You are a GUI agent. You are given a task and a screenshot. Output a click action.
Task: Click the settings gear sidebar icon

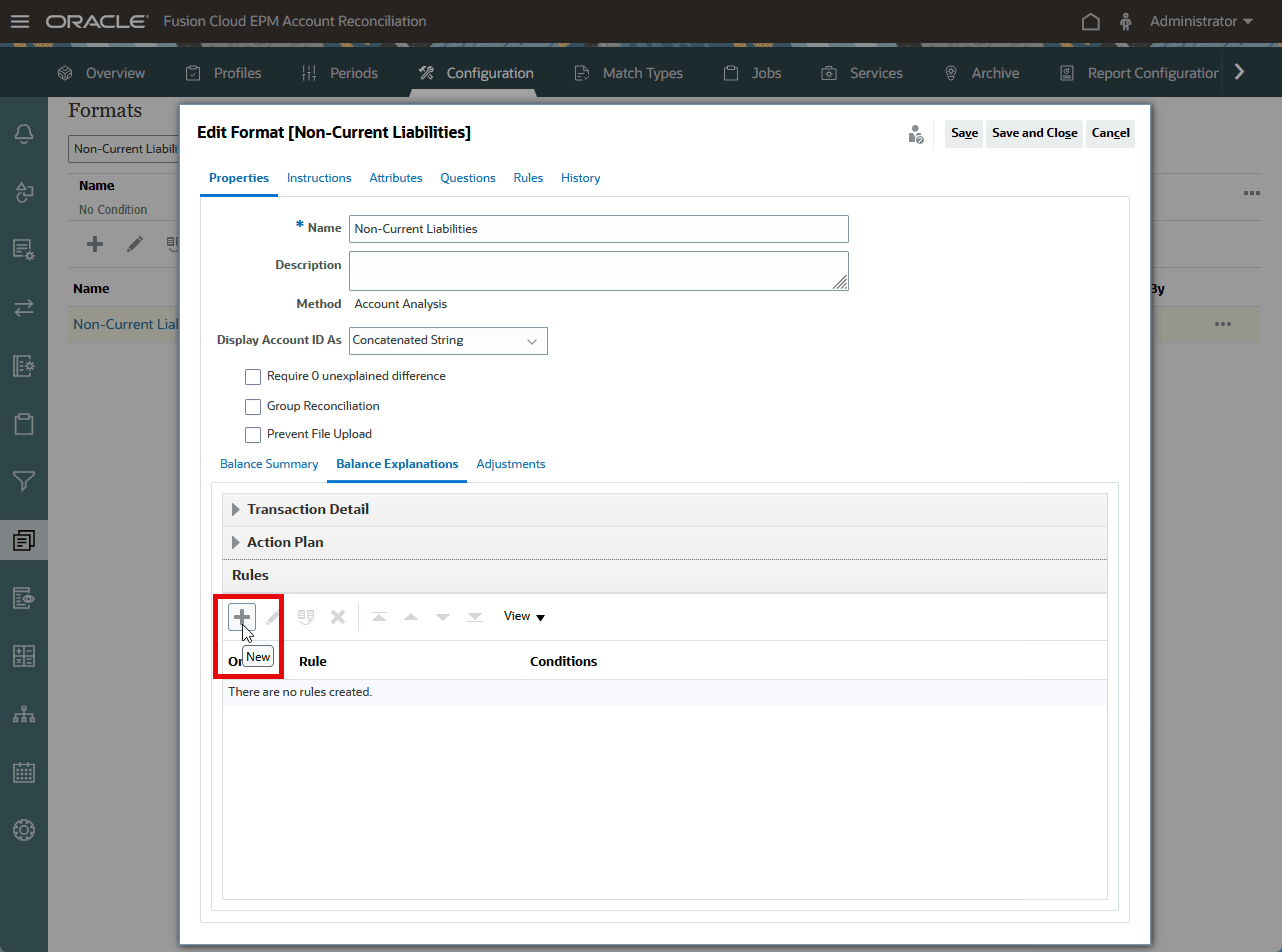(x=24, y=830)
